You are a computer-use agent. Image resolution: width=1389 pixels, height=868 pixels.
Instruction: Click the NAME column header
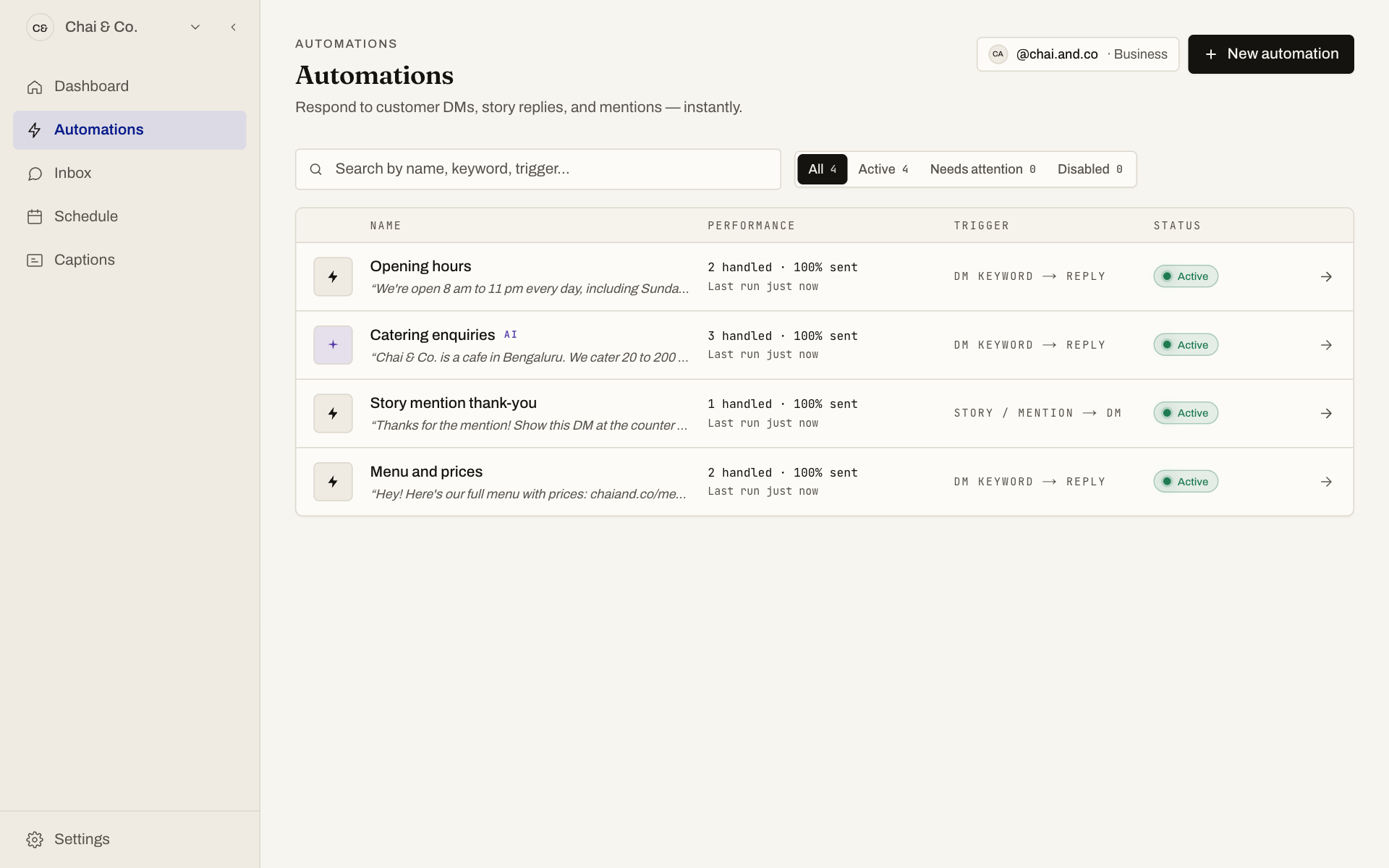coord(386,226)
